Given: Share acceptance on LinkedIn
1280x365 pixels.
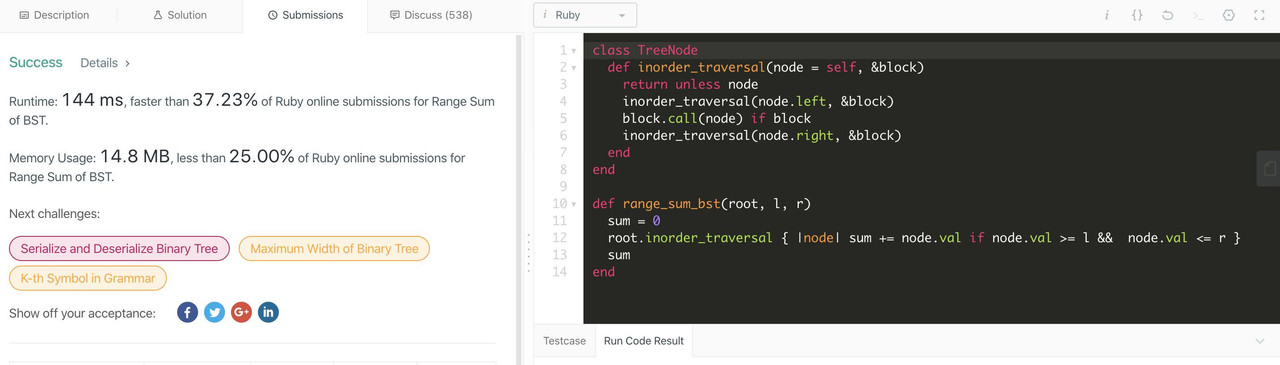Looking at the screenshot, I should click(x=268, y=312).
